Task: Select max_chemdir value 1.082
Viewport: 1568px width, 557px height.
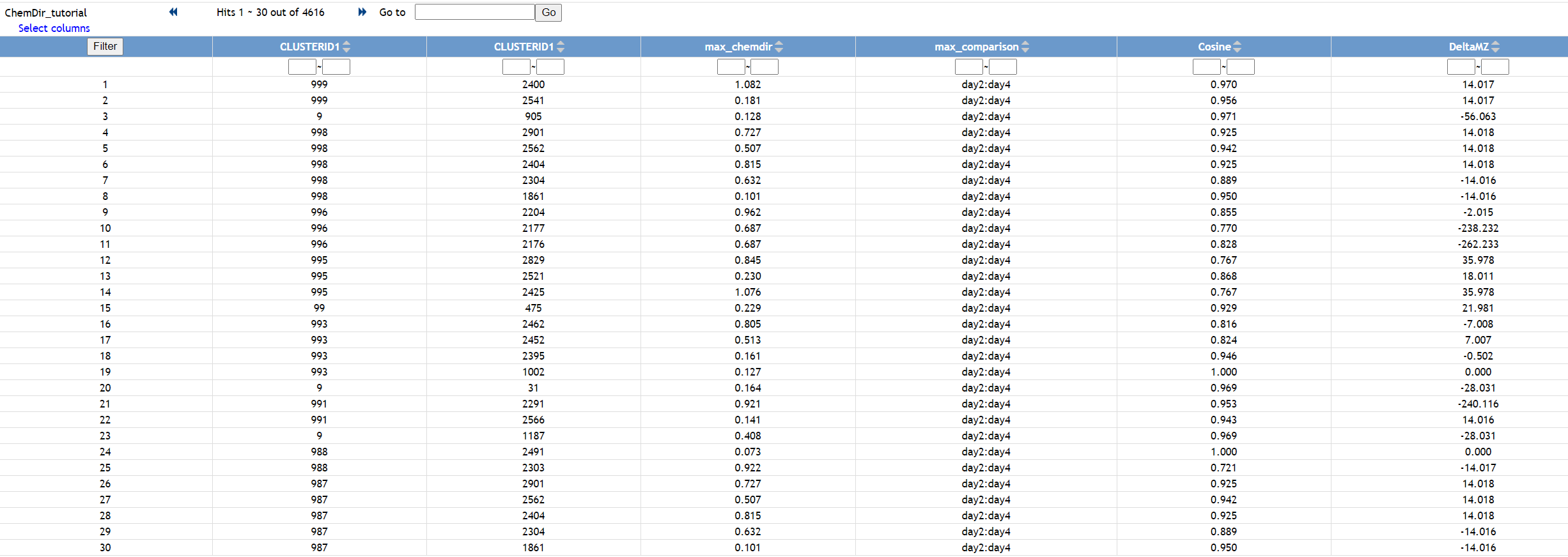Action: pyautogui.click(x=748, y=84)
